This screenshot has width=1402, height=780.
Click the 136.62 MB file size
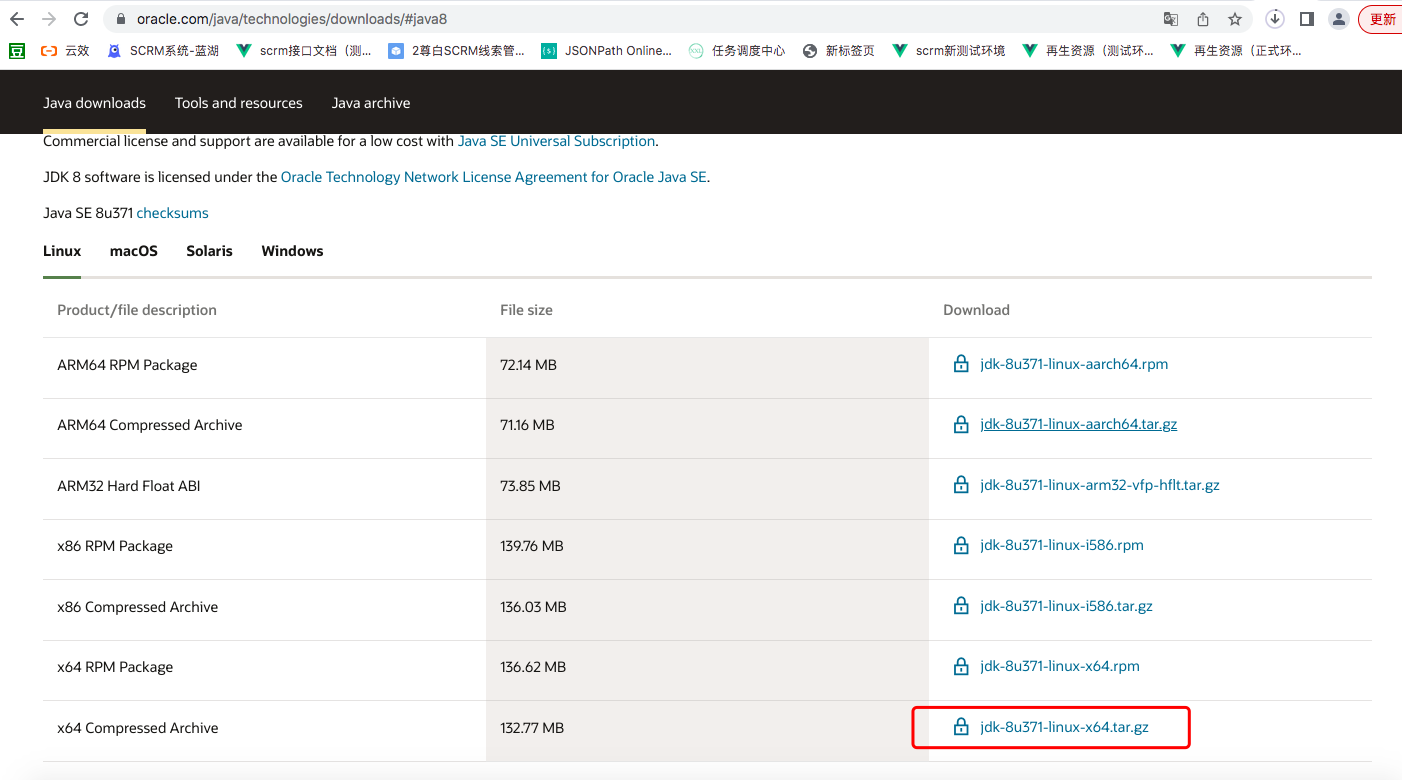(x=533, y=667)
